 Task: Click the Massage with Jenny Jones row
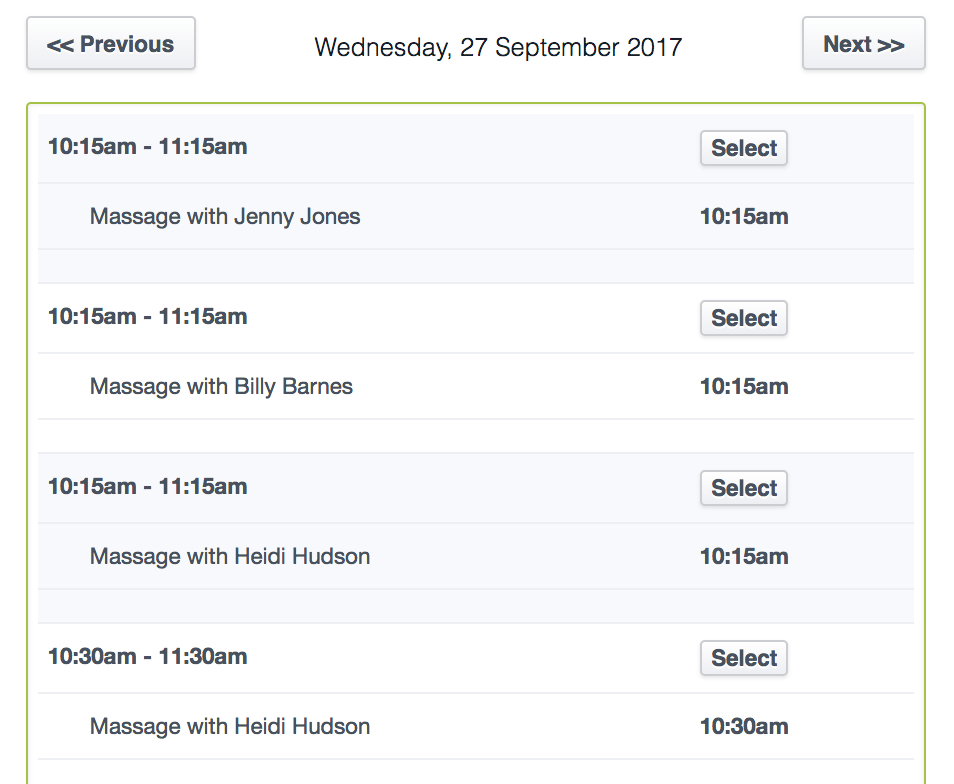click(225, 216)
